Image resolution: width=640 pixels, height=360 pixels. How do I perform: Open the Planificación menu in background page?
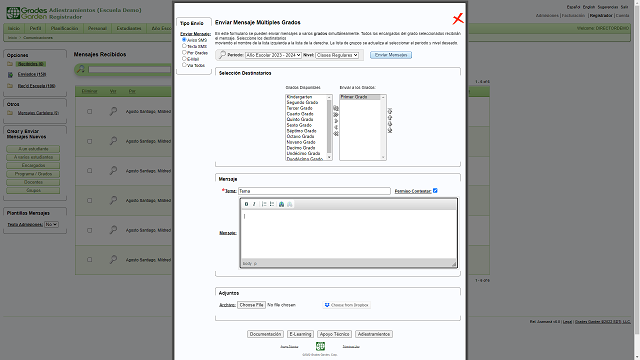pyautogui.click(x=64, y=28)
